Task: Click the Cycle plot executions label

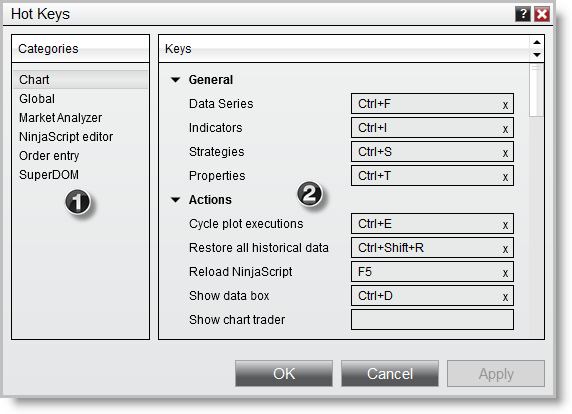Action: [x=246, y=224]
